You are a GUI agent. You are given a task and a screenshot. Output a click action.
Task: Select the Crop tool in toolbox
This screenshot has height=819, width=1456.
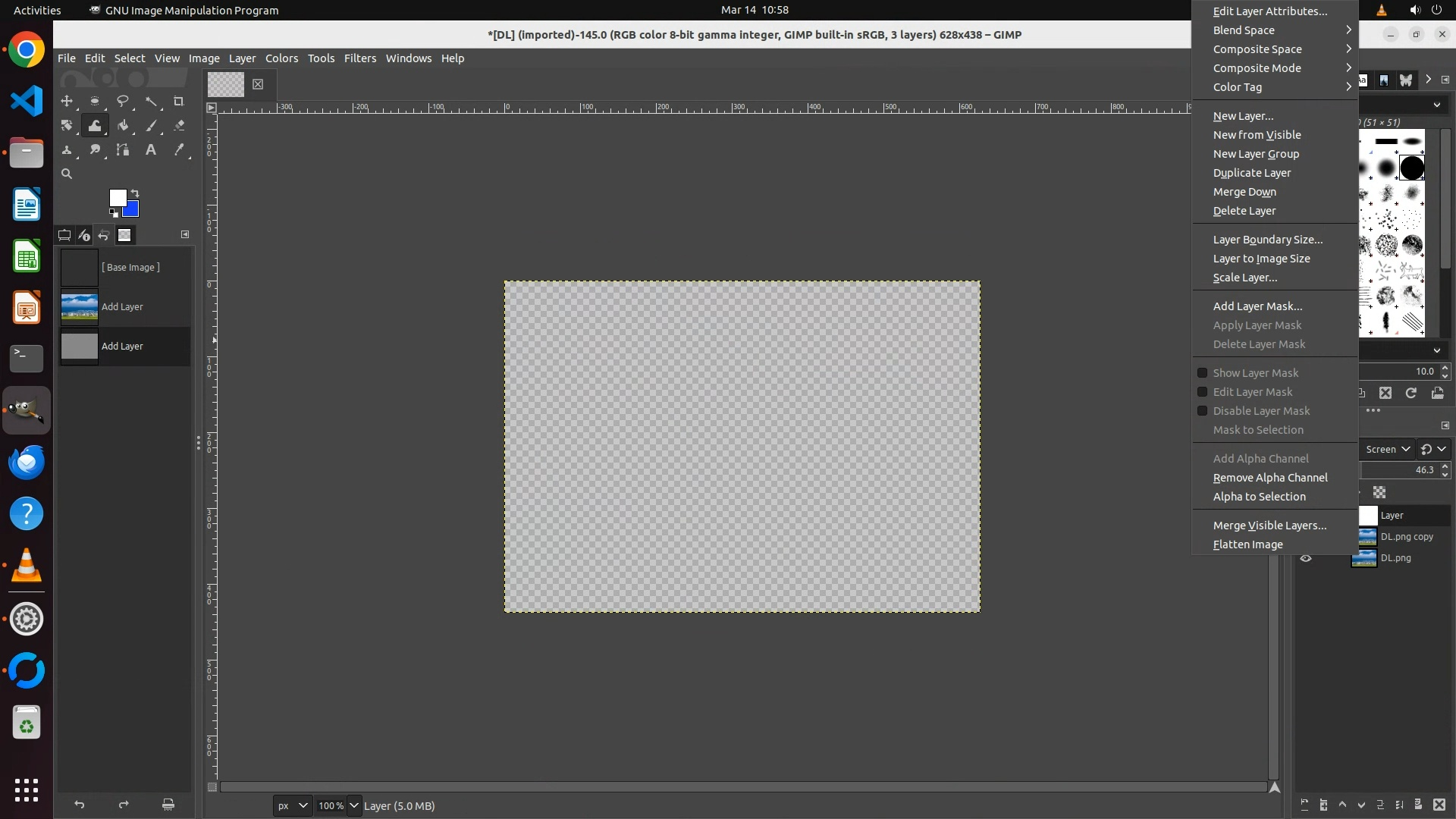(x=179, y=101)
